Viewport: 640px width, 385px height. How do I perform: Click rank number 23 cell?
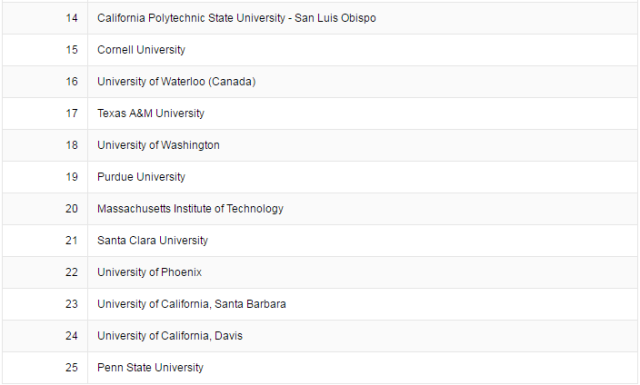click(45, 305)
